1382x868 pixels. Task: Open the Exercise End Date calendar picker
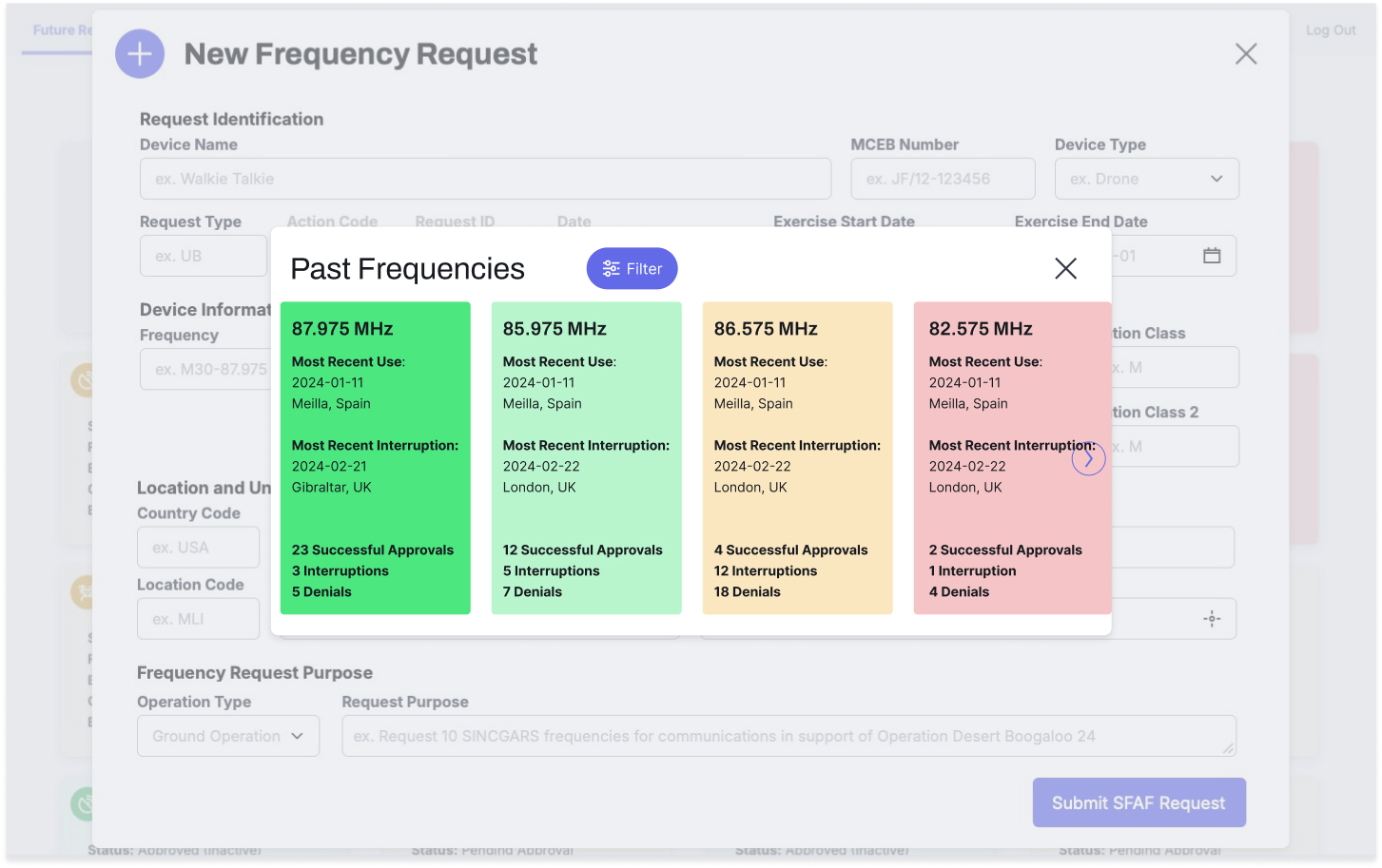tap(1211, 256)
